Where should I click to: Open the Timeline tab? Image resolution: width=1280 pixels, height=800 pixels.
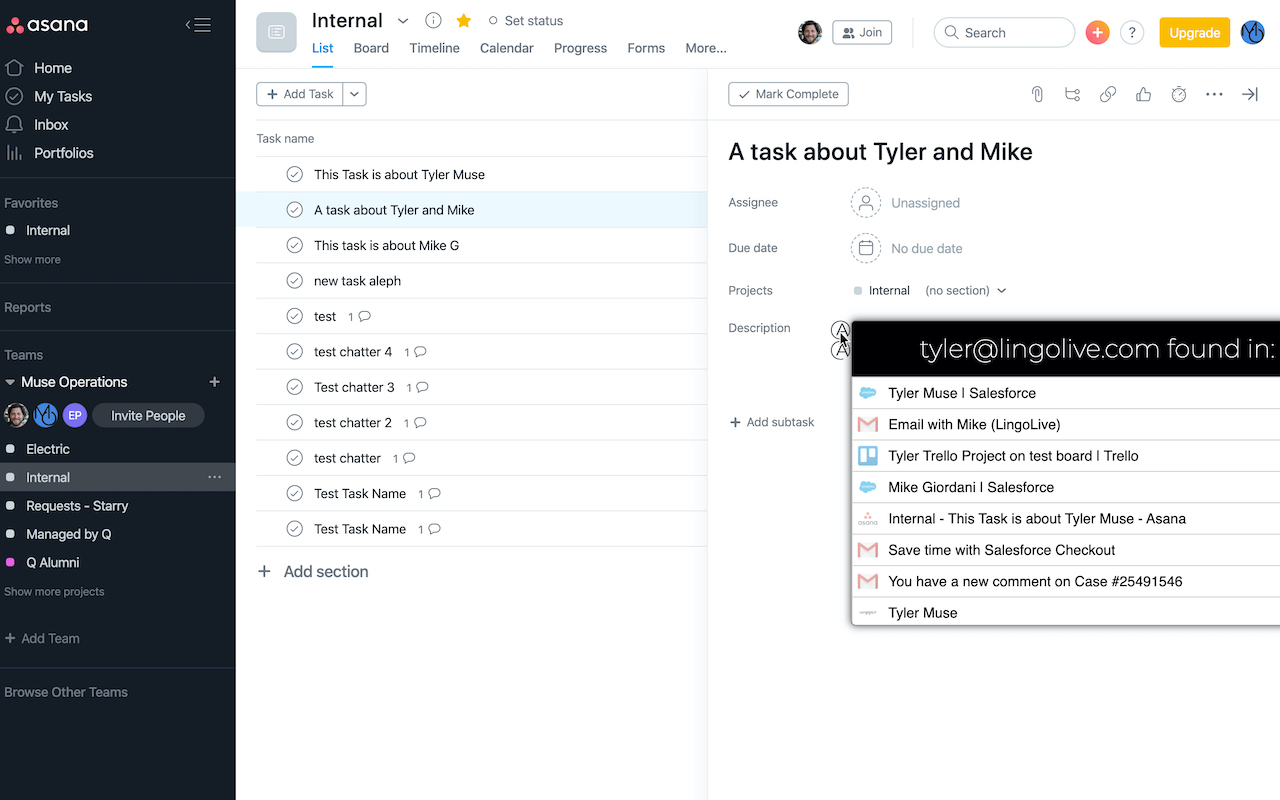click(x=434, y=48)
